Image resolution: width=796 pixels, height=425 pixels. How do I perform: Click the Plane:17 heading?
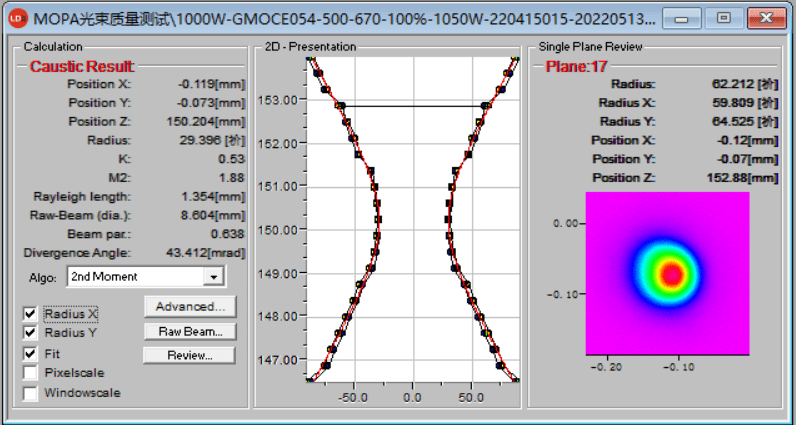pyautogui.click(x=577, y=67)
